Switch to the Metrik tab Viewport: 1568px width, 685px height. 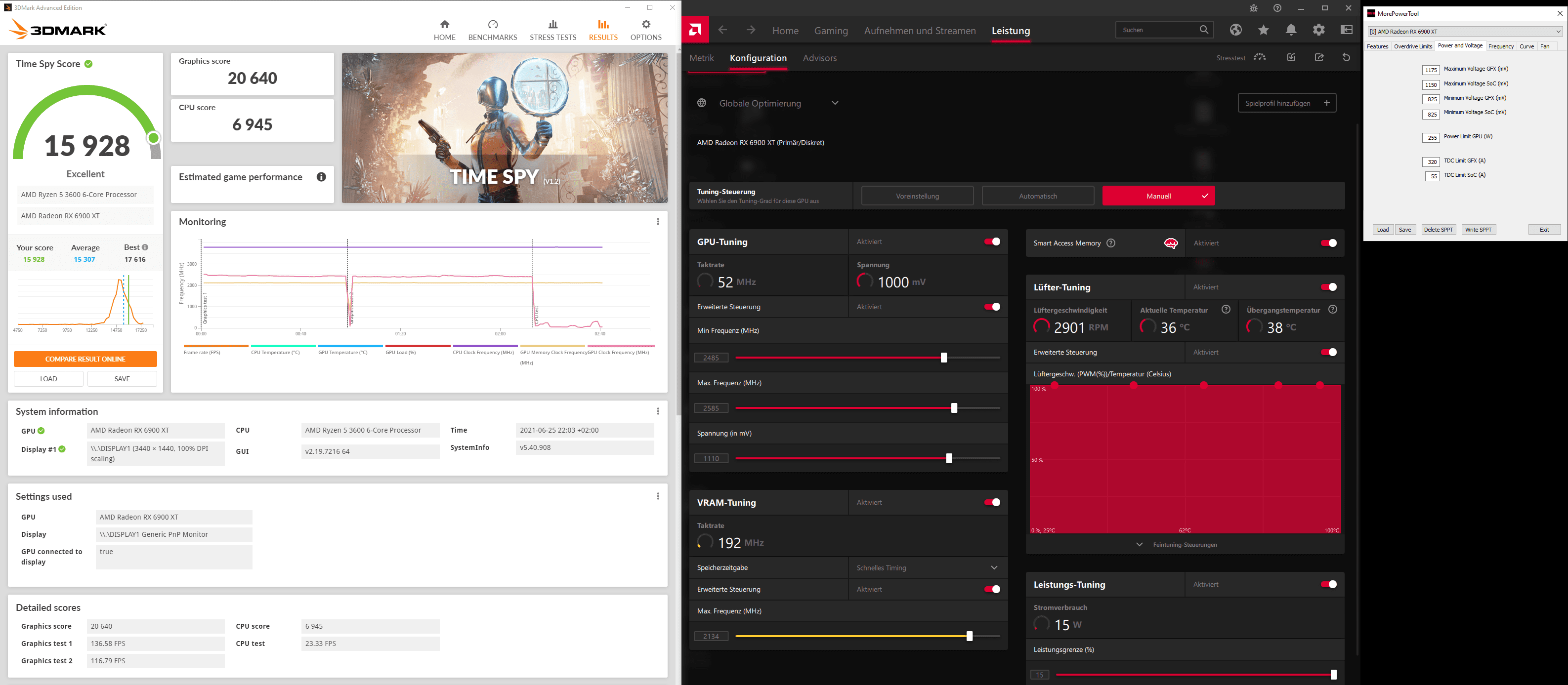[701, 58]
